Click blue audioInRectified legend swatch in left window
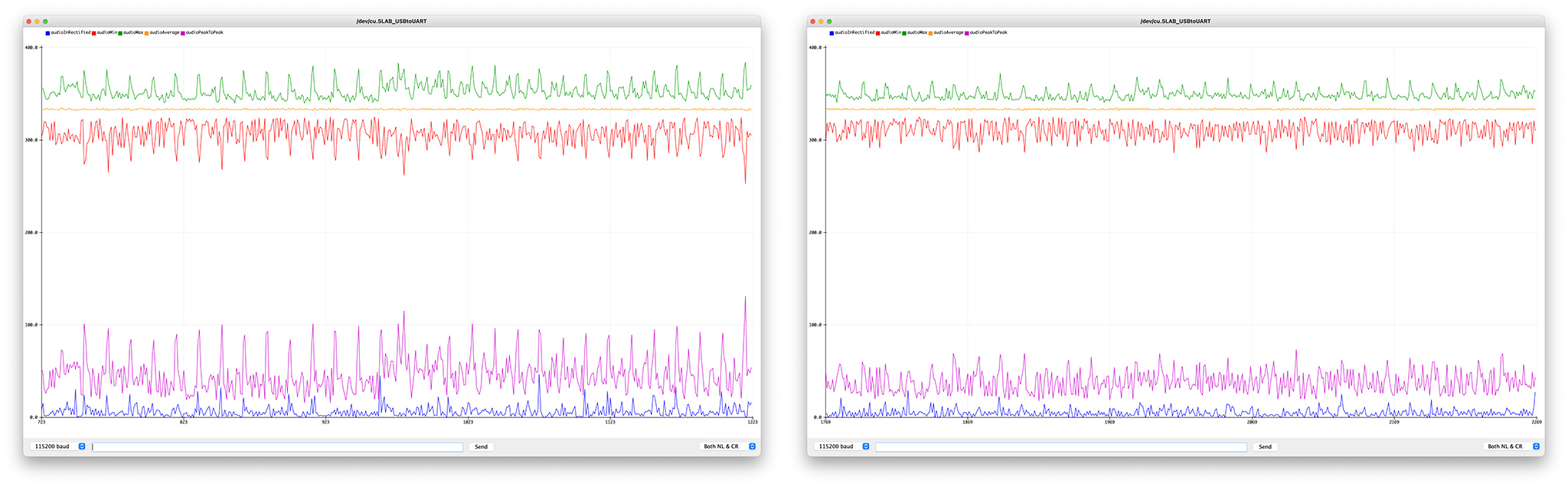The image size is (1568, 487). coord(47,33)
